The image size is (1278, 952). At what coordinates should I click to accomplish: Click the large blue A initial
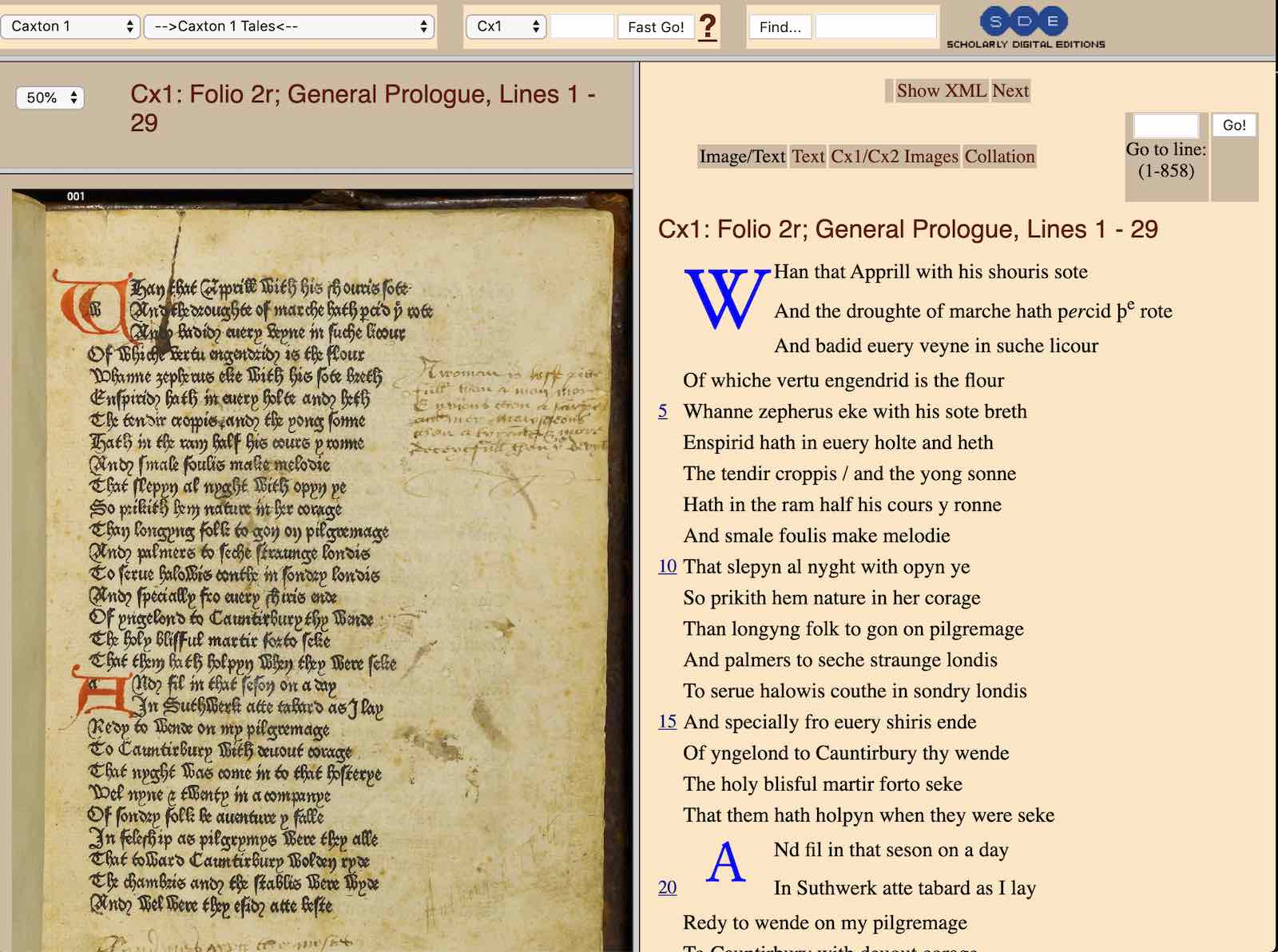click(726, 863)
